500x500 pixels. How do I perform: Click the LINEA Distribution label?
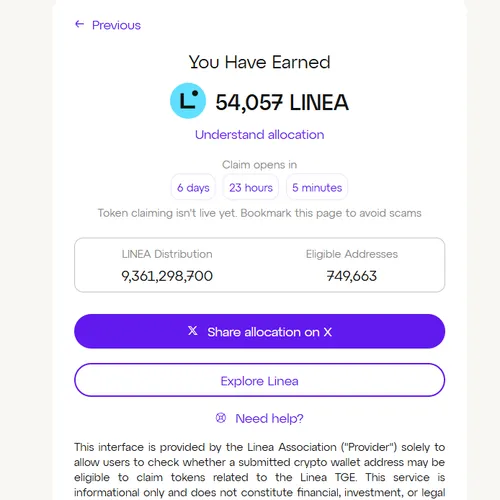[167, 254]
